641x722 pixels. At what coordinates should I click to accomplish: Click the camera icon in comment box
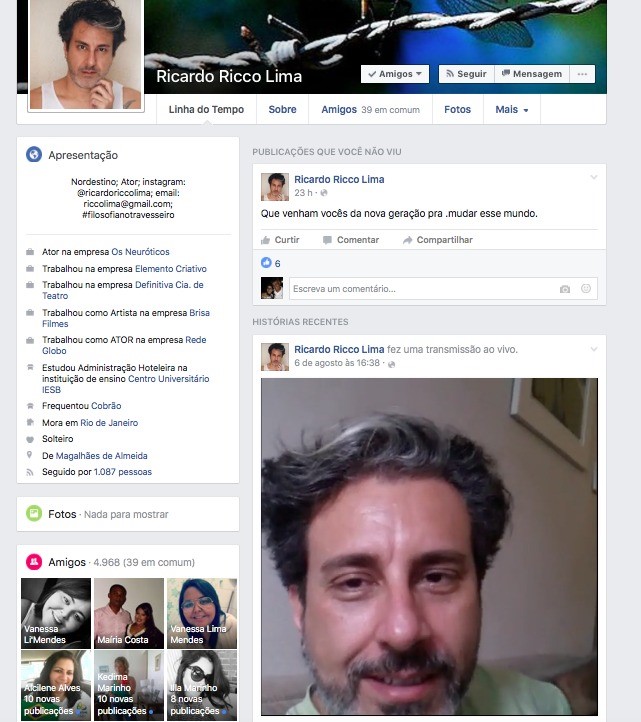(x=565, y=289)
